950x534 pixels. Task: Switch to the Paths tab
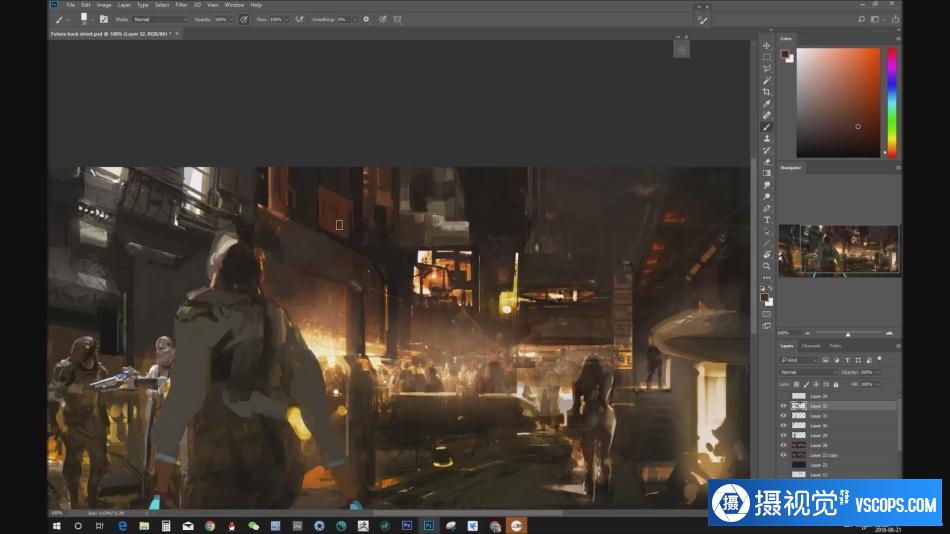tap(835, 346)
